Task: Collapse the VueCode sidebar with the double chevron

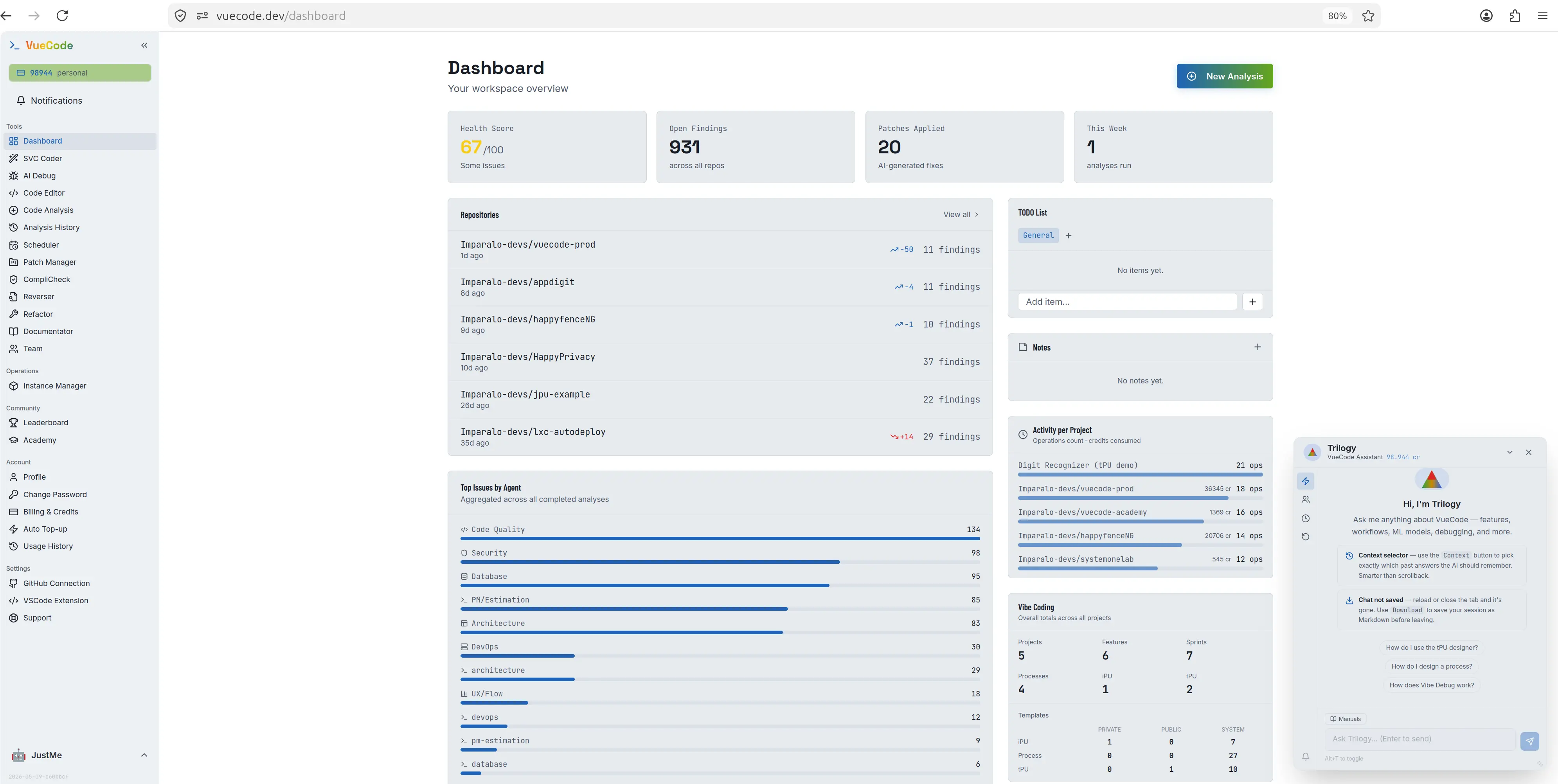Action: [144, 45]
